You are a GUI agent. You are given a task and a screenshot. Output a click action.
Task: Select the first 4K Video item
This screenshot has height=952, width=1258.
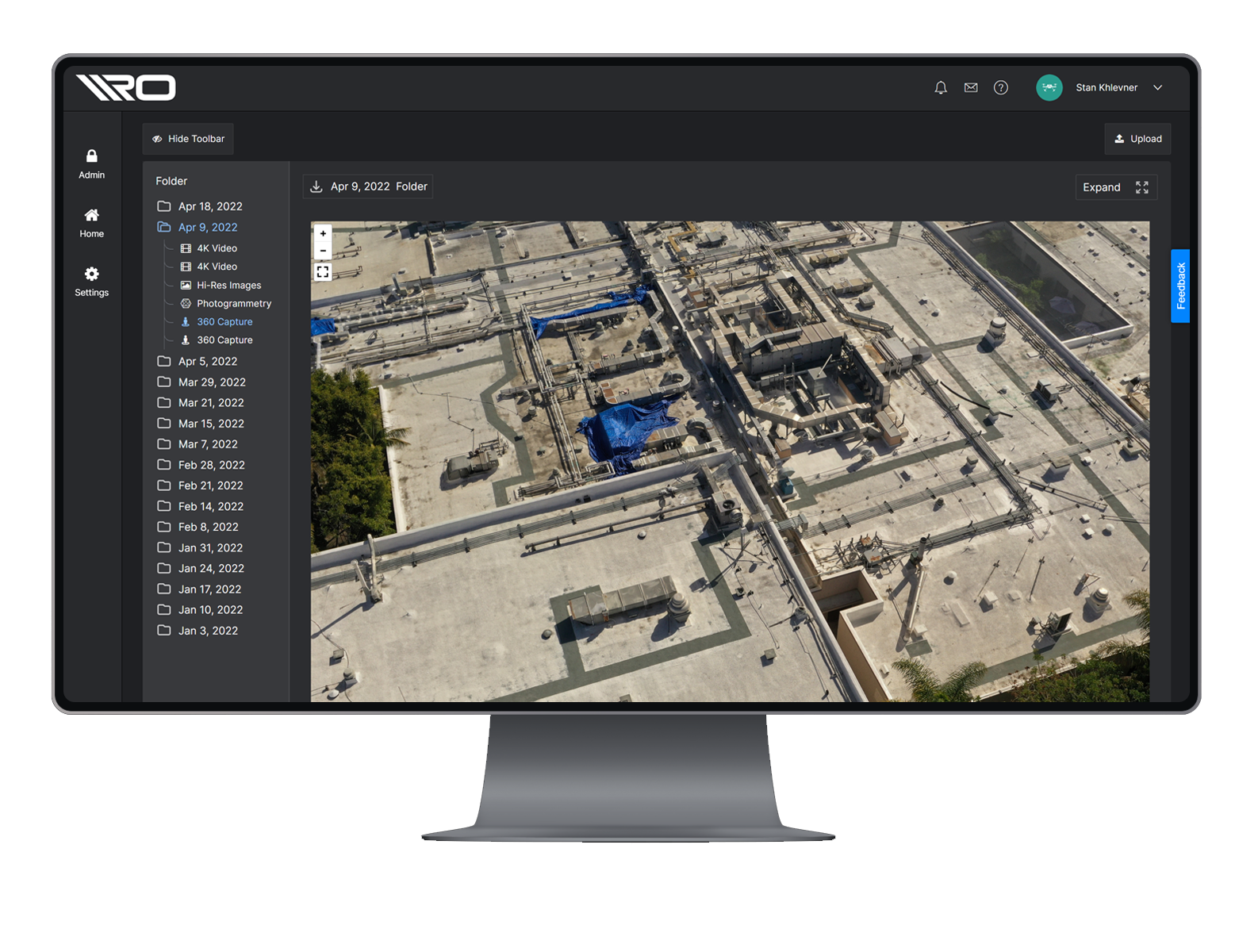[x=209, y=248]
